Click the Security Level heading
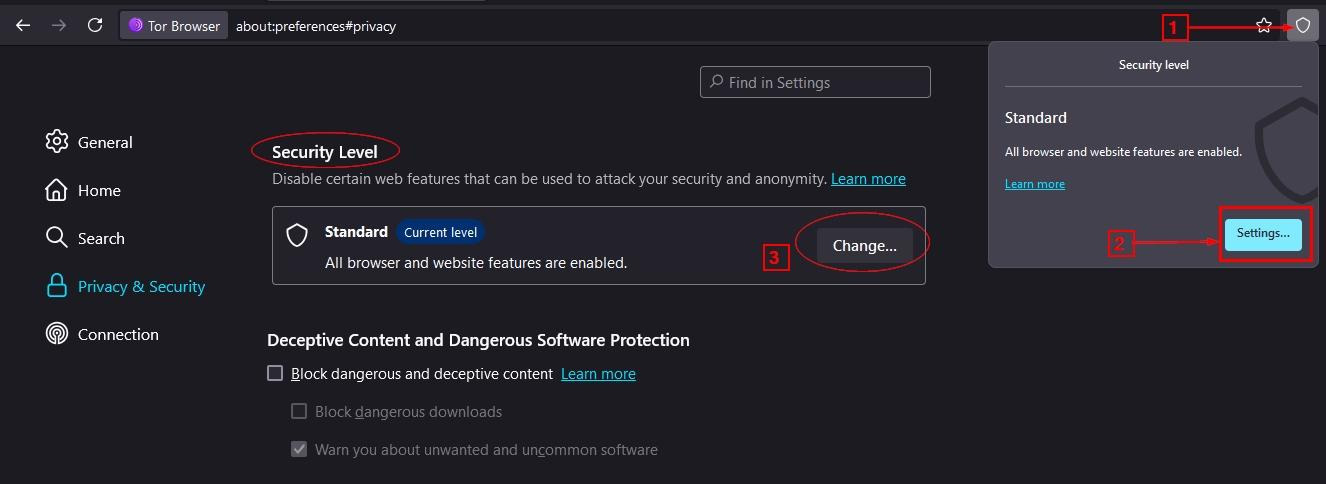Screen dimensions: 1326x484 [x=325, y=152]
